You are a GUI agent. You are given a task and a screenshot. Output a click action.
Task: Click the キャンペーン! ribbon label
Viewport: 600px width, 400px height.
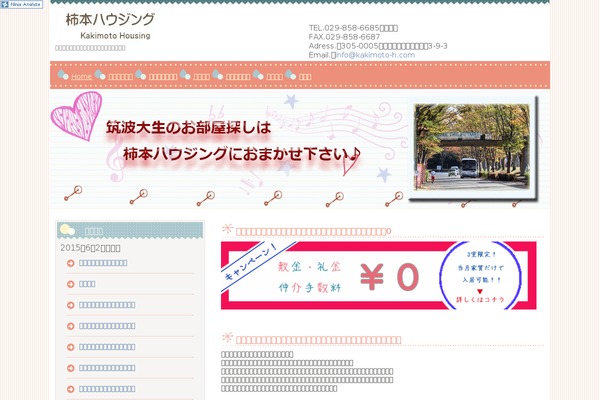click(x=251, y=261)
